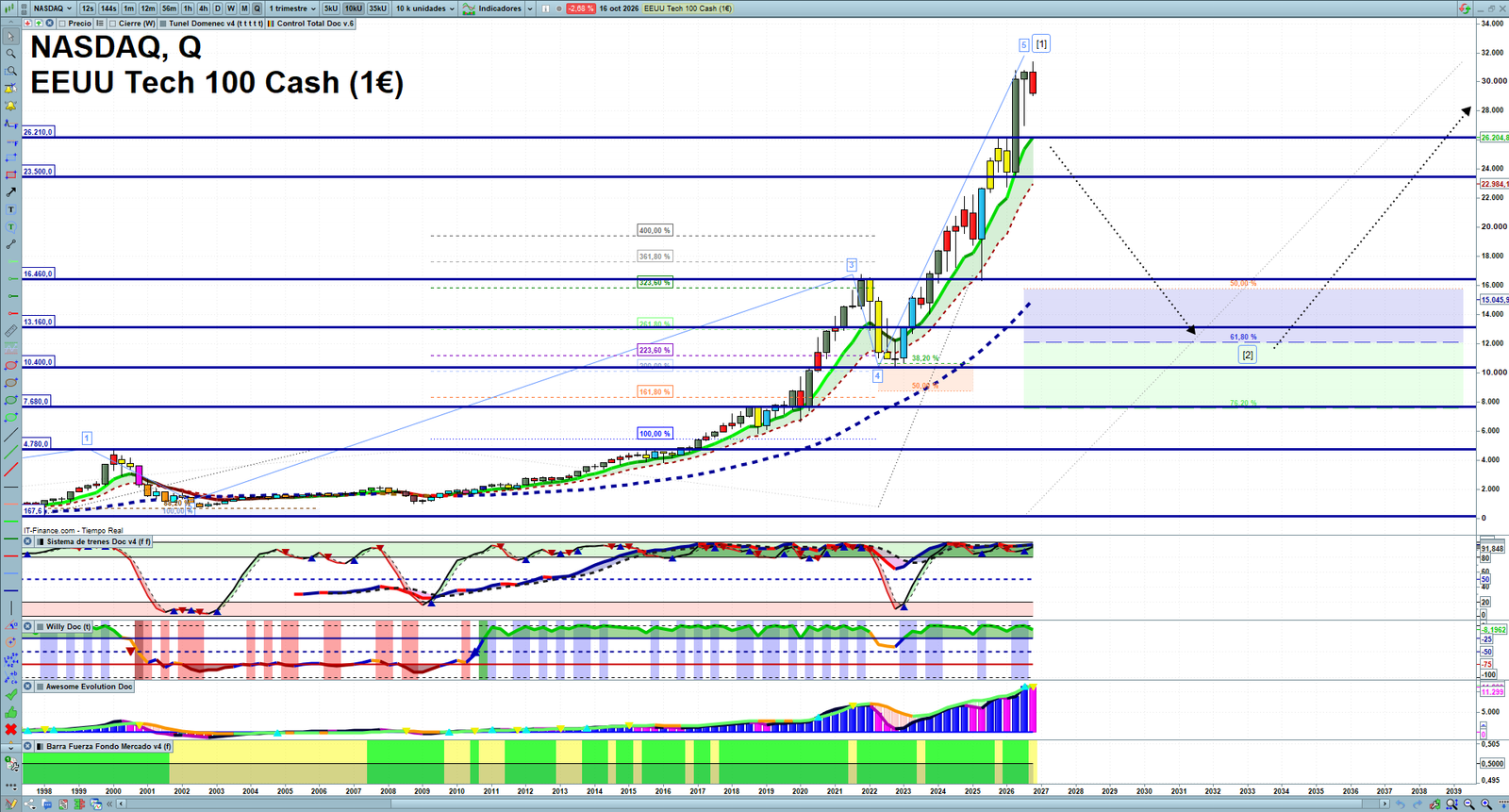
Task: Open the 10 k unidades dropdown
Action: pos(424,8)
